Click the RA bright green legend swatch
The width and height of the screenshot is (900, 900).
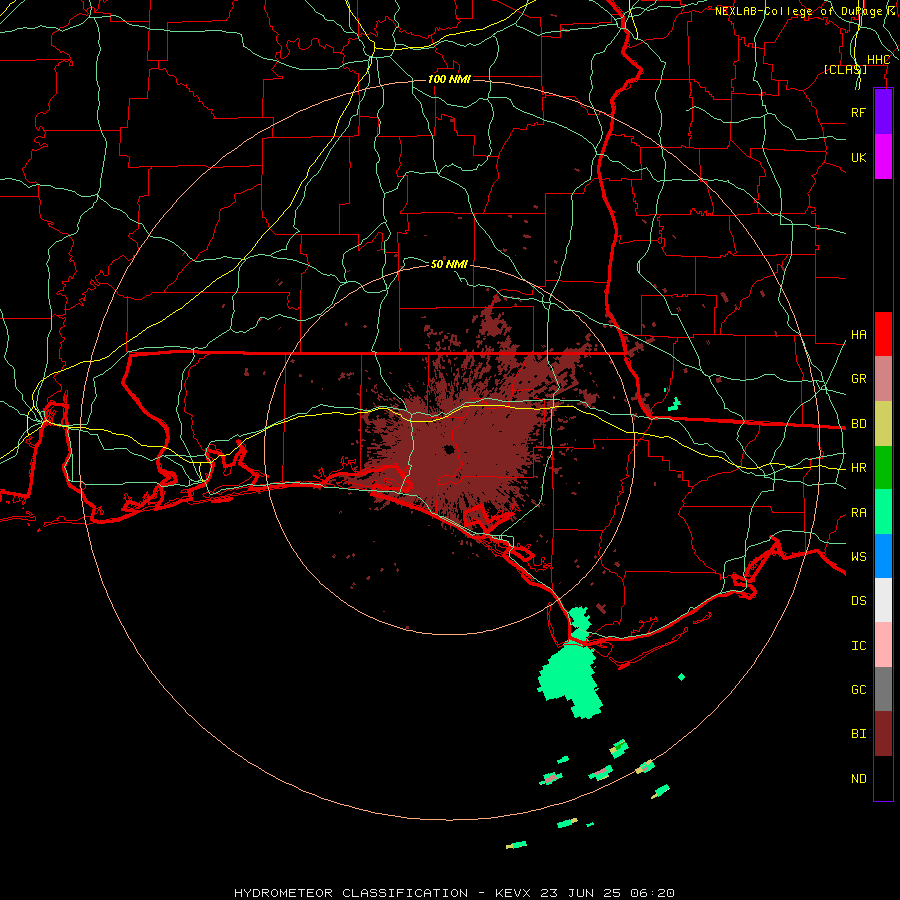point(883,512)
